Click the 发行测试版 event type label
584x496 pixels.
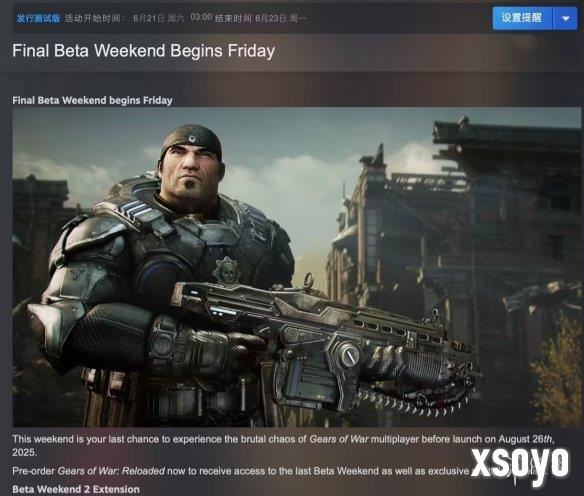38,18
